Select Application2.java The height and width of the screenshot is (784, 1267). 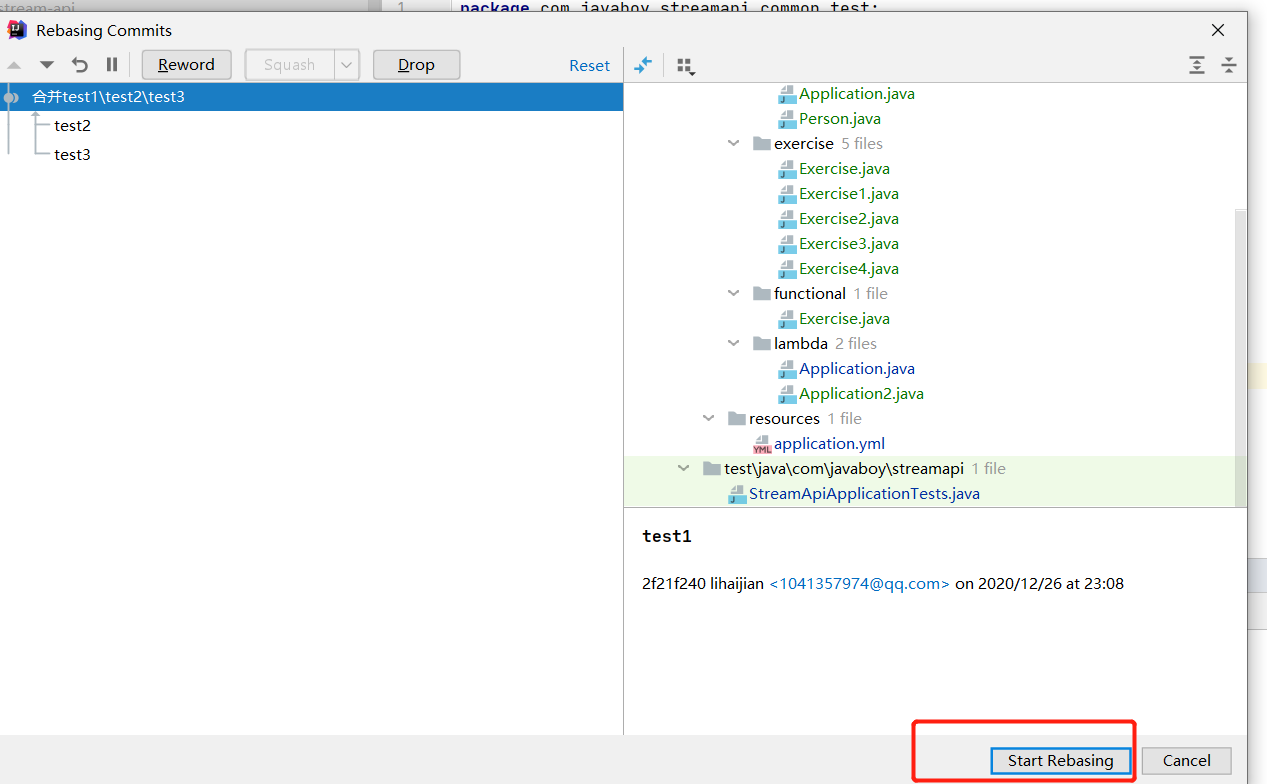click(x=861, y=393)
